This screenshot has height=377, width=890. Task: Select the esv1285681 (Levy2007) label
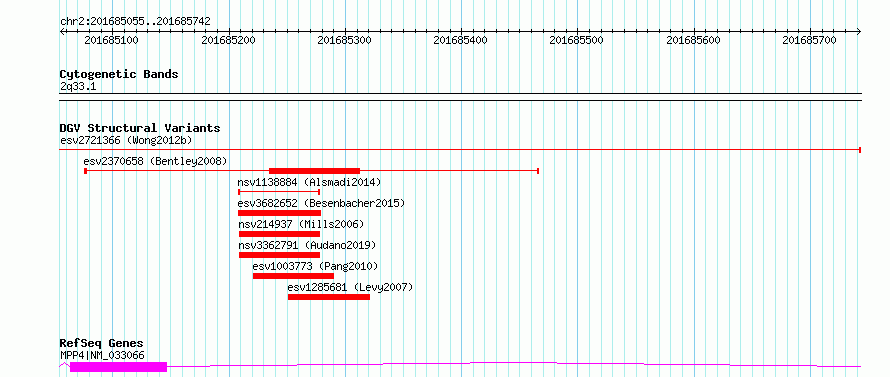point(350,287)
